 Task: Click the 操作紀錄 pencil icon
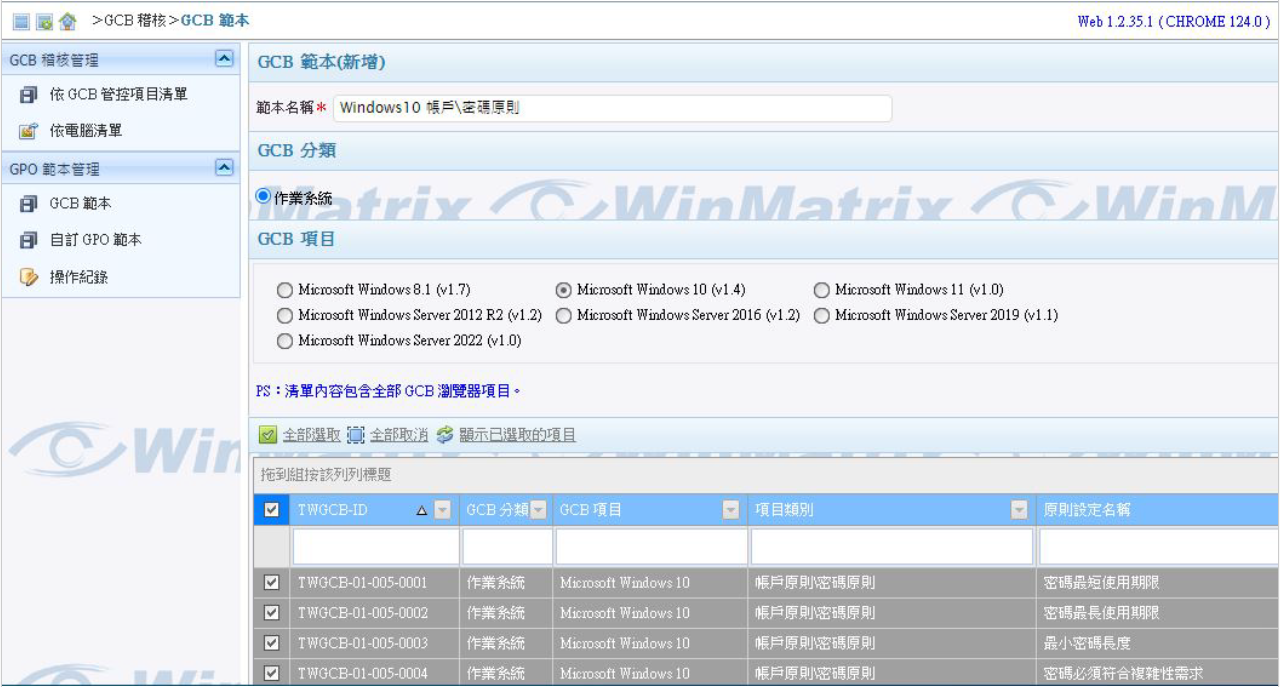pyautogui.click(x=28, y=277)
